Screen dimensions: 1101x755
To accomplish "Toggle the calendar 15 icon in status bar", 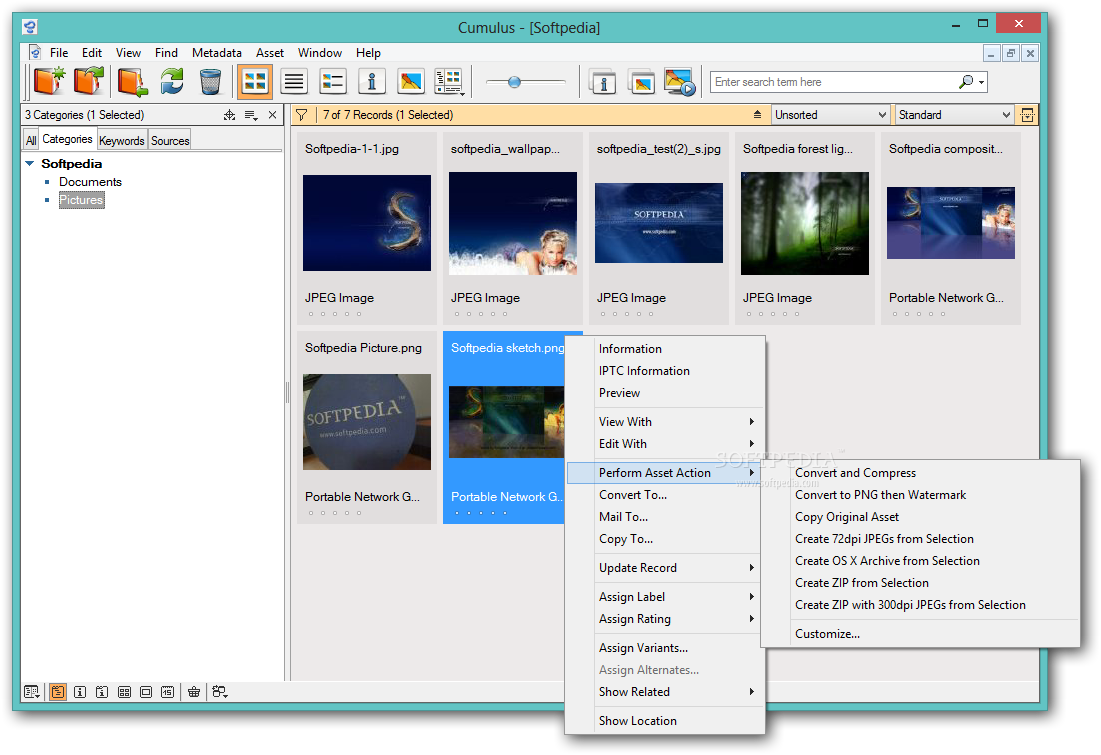I will coord(167,692).
